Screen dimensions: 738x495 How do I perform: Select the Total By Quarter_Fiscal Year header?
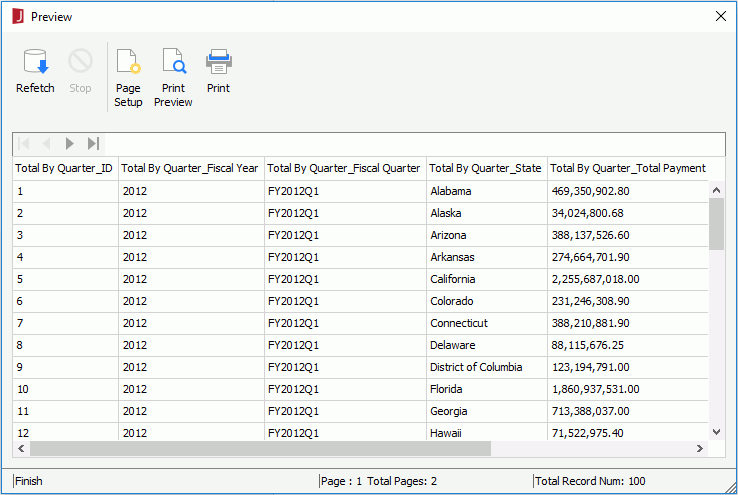click(x=190, y=168)
